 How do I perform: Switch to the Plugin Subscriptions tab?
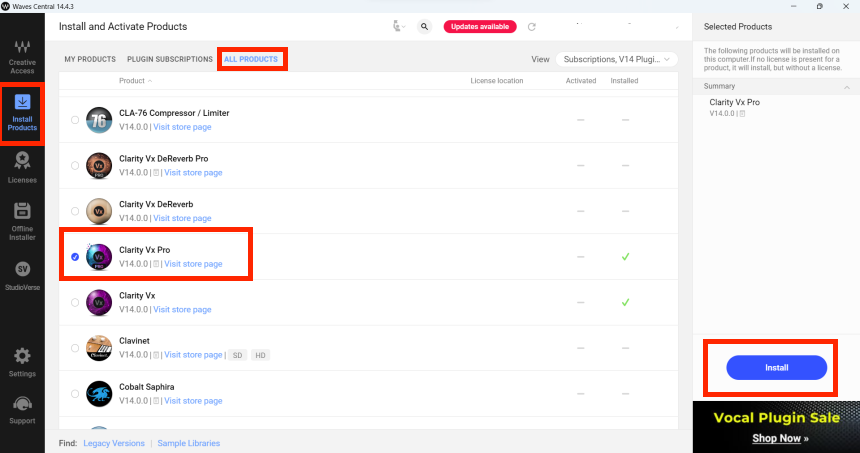[170, 59]
